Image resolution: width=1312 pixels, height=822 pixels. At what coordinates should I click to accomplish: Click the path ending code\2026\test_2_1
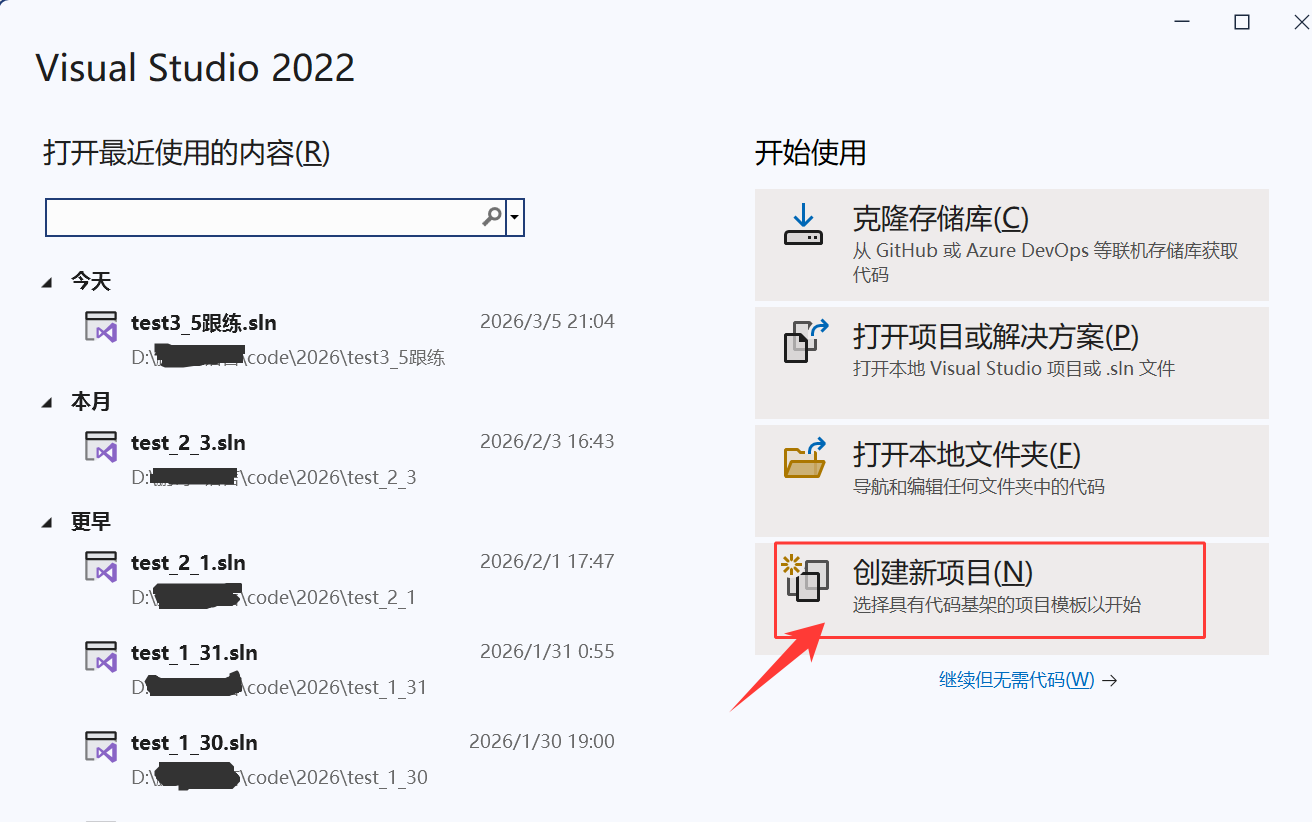(x=273, y=598)
